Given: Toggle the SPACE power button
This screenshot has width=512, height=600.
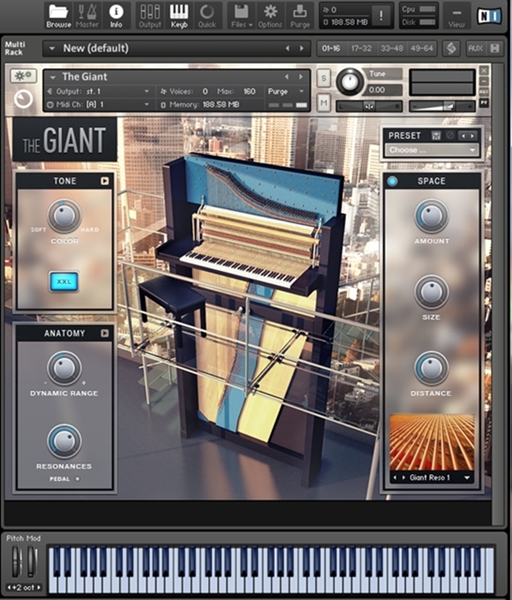Looking at the screenshot, I should pyautogui.click(x=392, y=181).
